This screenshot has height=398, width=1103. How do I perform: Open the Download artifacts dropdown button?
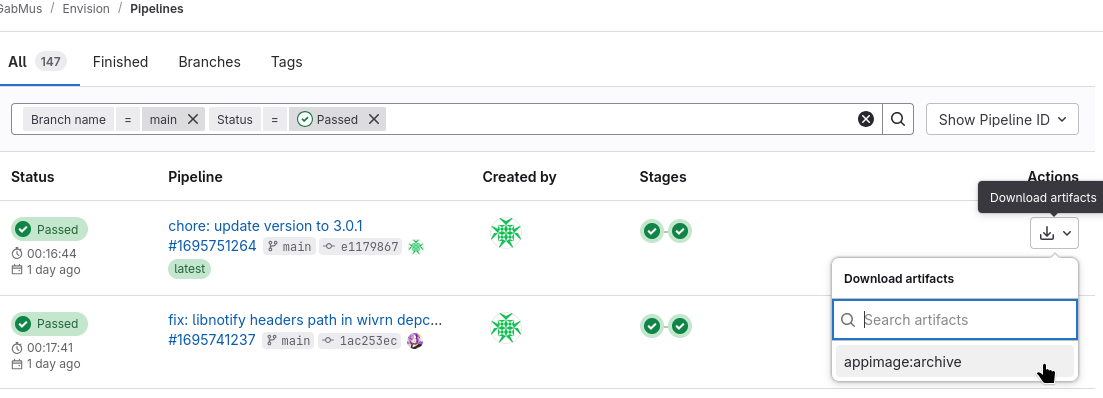pyautogui.click(x=1054, y=233)
